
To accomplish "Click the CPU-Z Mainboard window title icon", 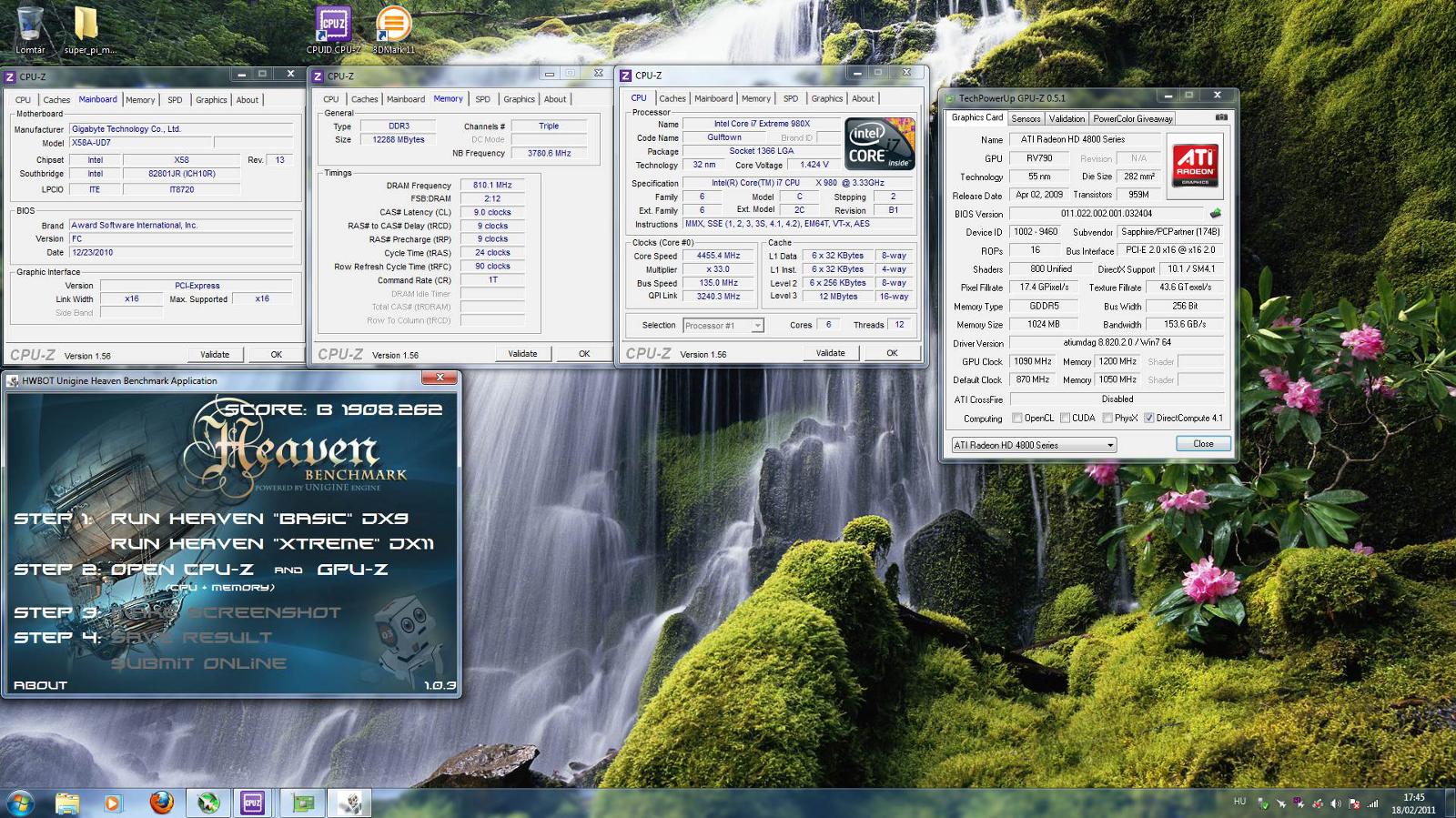I will point(10,76).
